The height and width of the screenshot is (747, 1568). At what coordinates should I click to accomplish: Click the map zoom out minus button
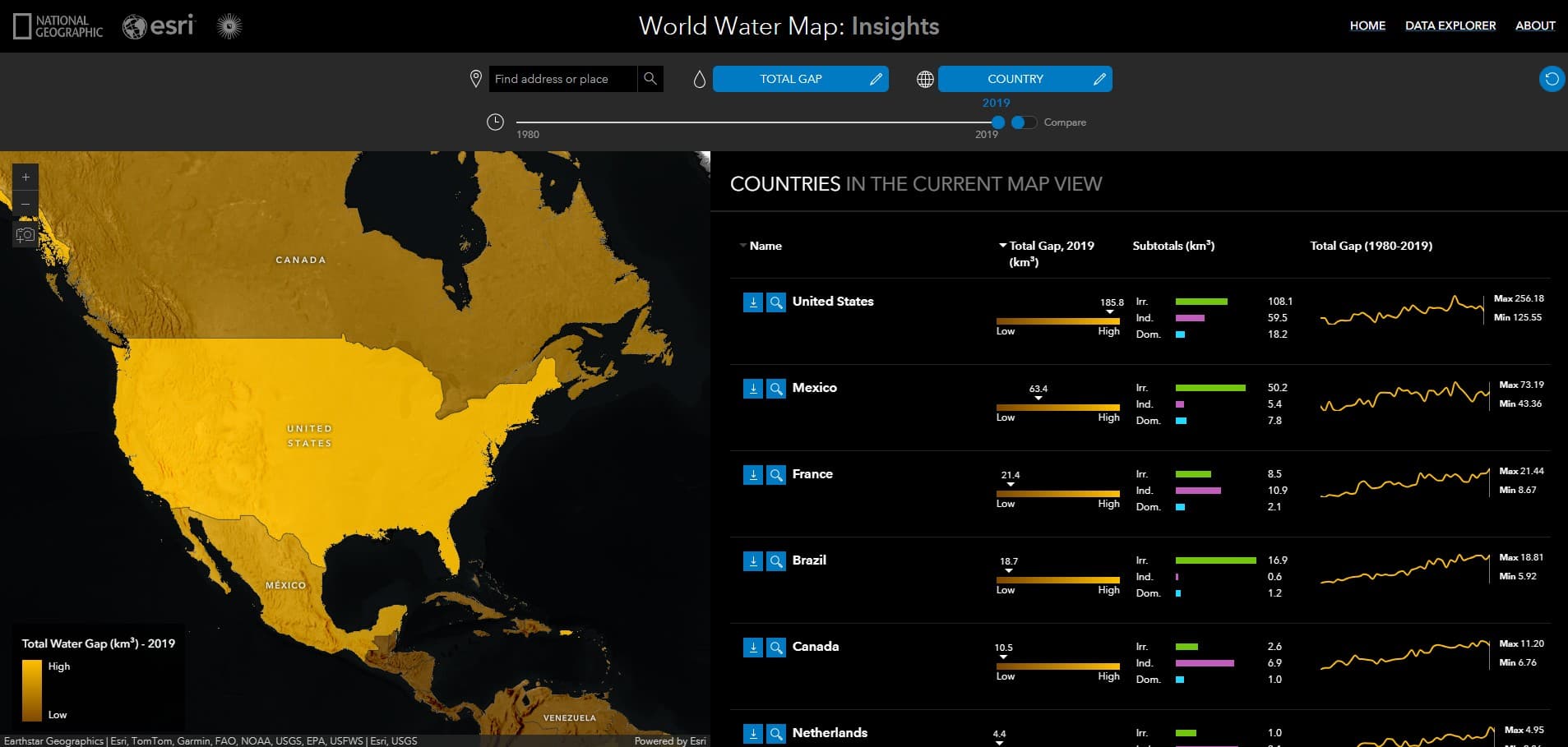pos(25,204)
